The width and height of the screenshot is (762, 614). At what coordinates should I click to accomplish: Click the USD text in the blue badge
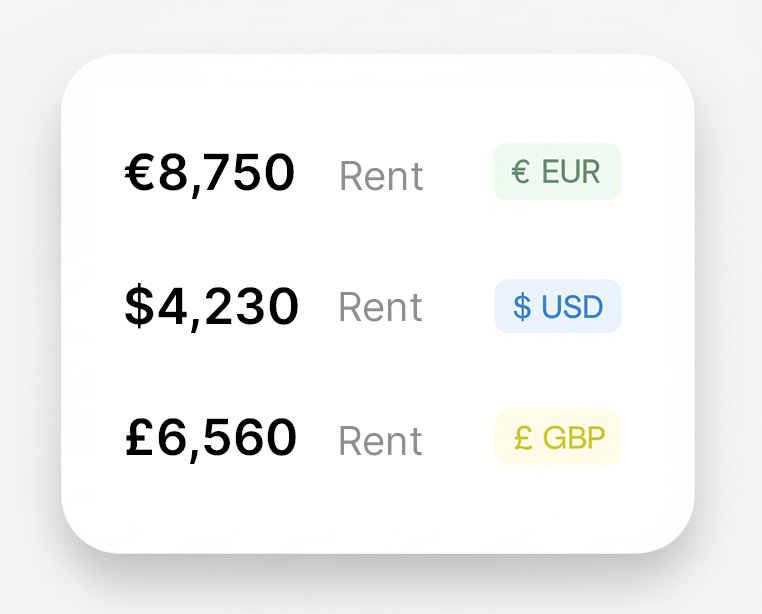click(x=572, y=307)
